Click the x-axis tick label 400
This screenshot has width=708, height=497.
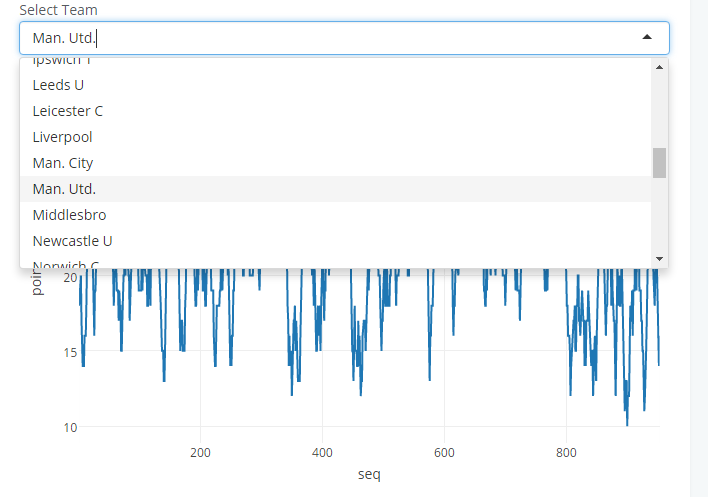tap(322, 452)
